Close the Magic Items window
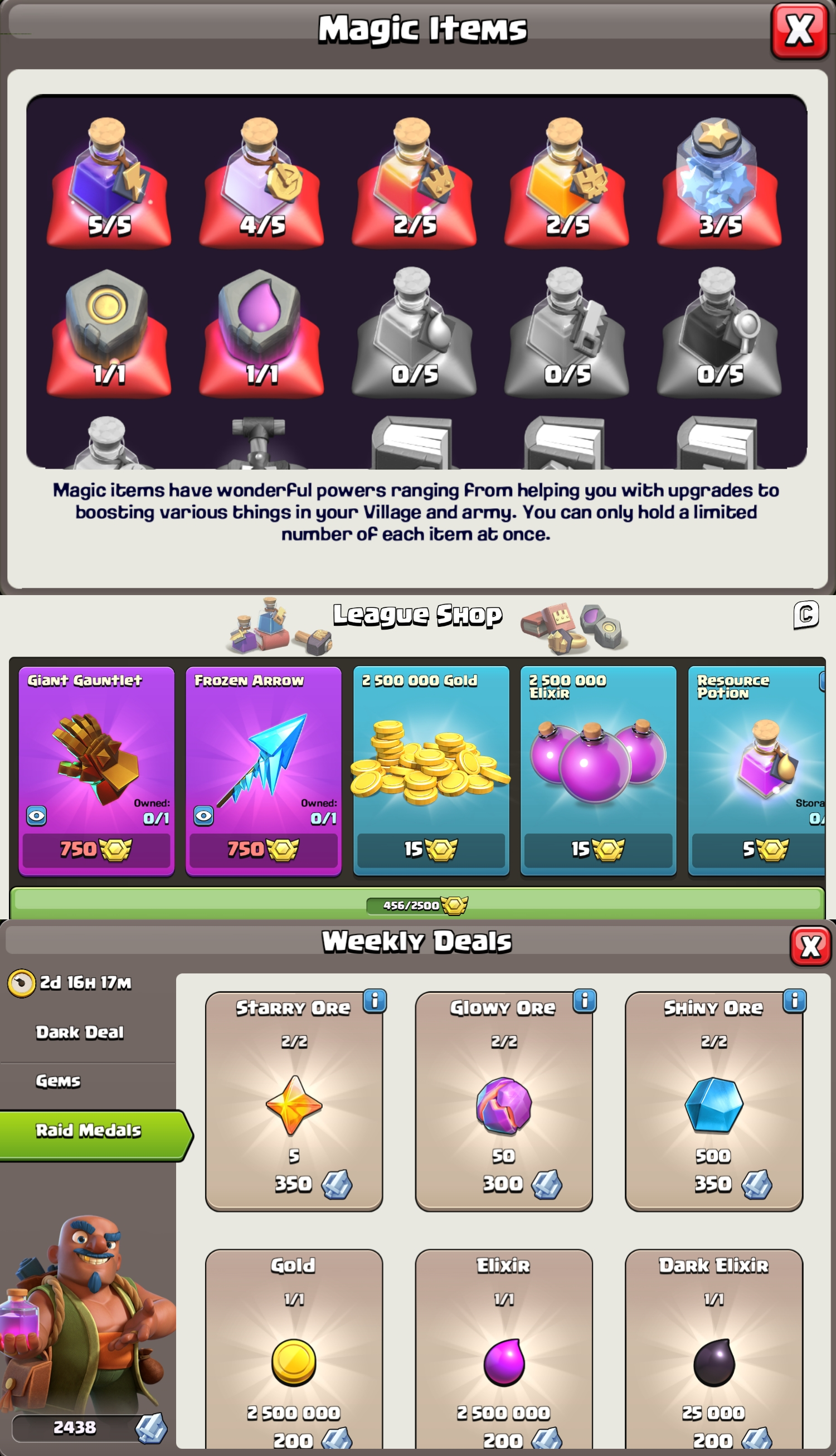Image resolution: width=836 pixels, height=1456 pixels. 799,30
